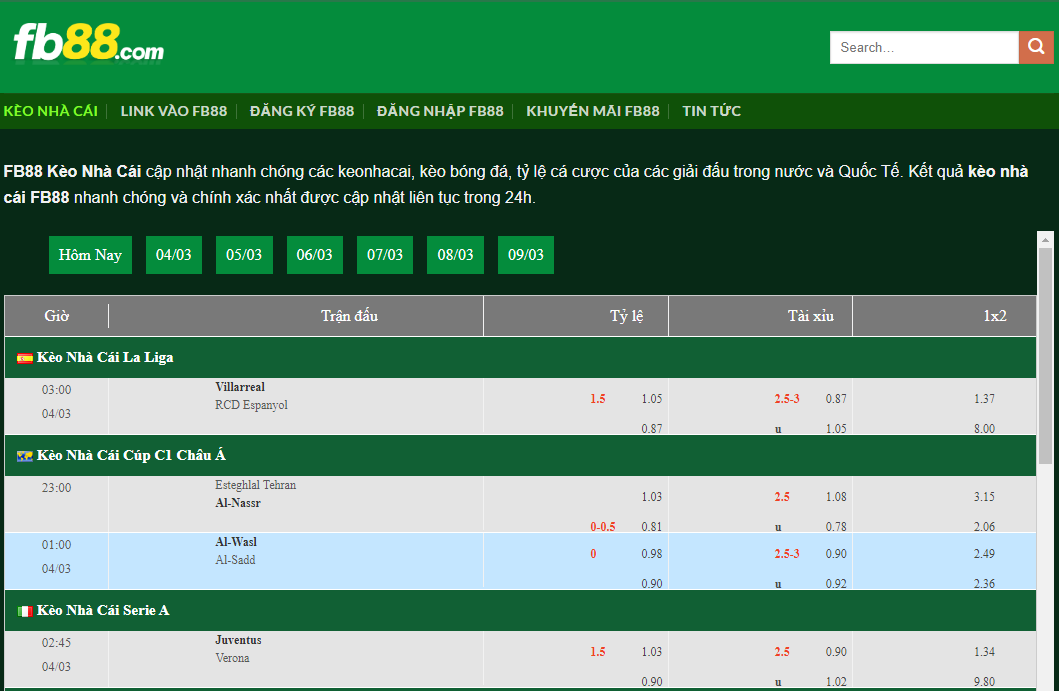Open LINK VÀO FB88 menu item
This screenshot has height=691, width=1059.
174,111
